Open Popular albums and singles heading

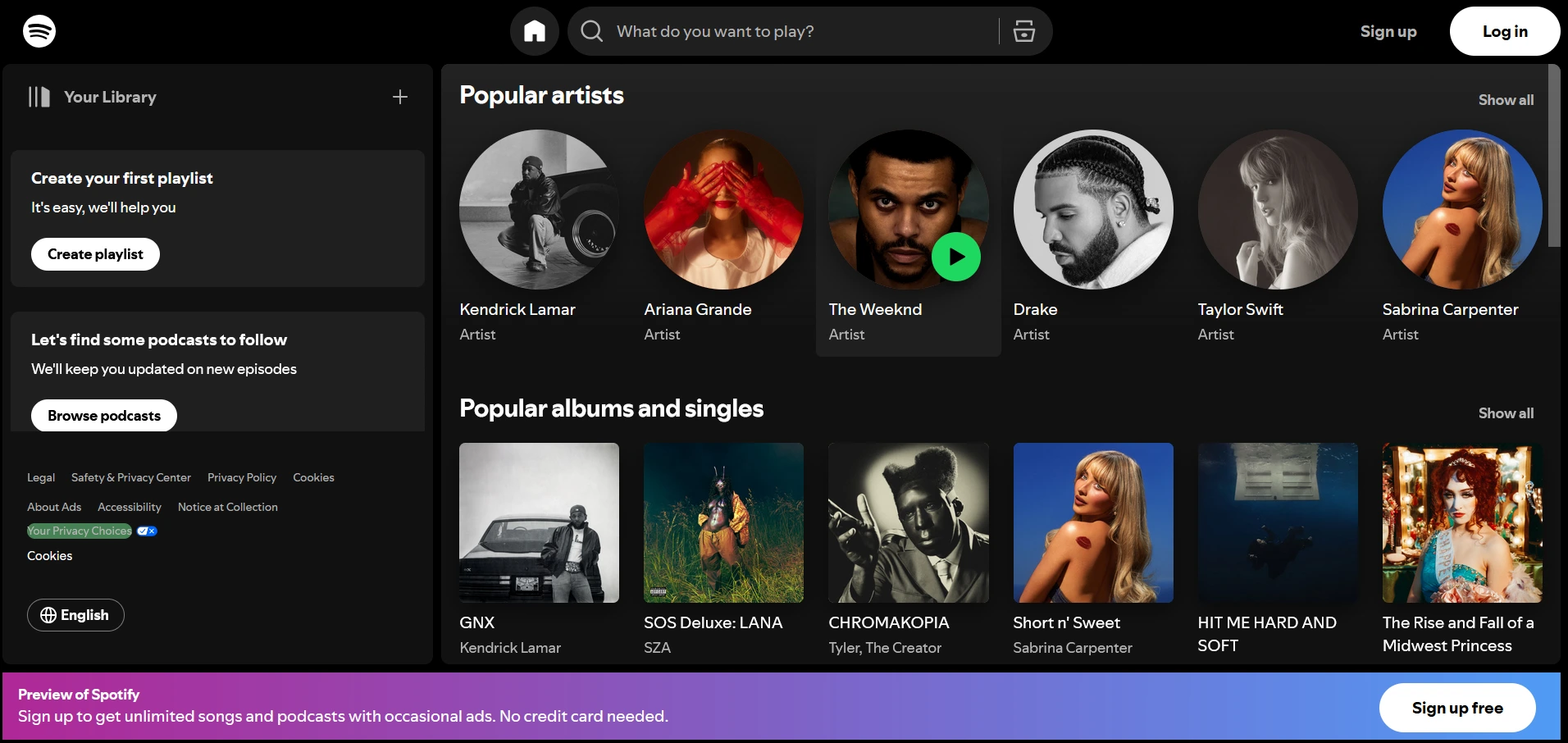[x=611, y=408]
